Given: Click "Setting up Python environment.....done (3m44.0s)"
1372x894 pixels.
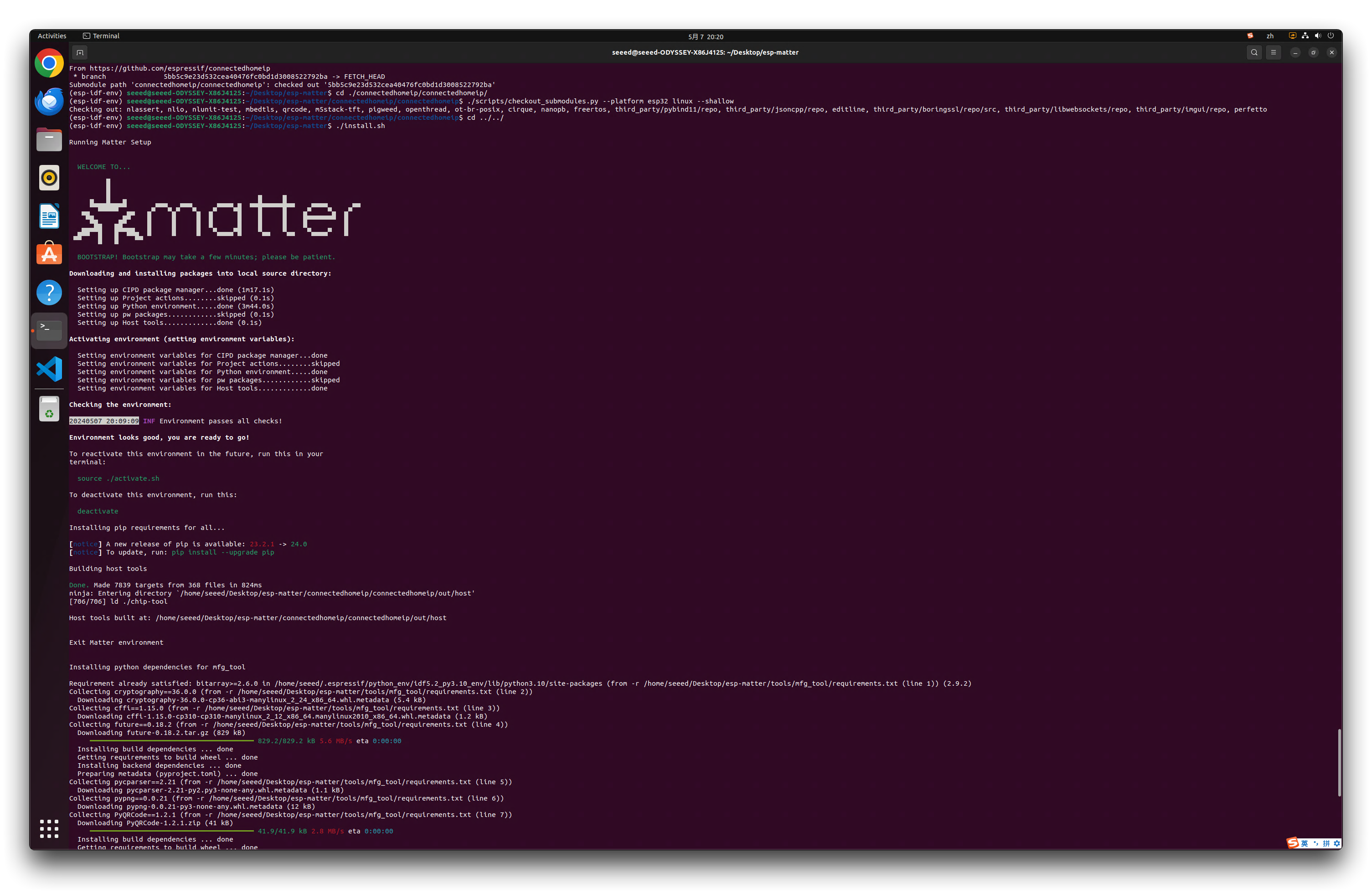Looking at the screenshot, I should pyautogui.click(x=176, y=306).
